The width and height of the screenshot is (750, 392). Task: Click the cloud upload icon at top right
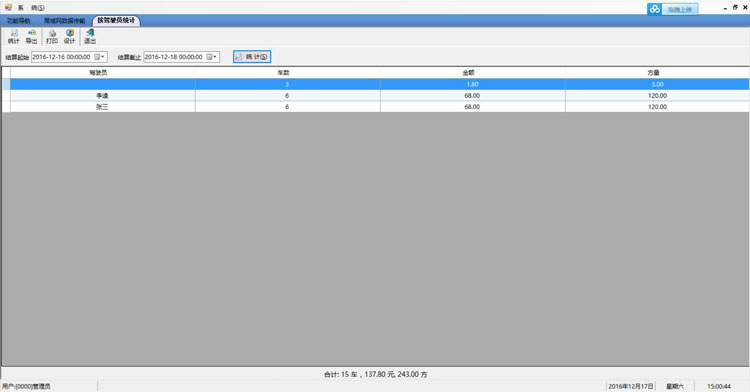tap(655, 9)
